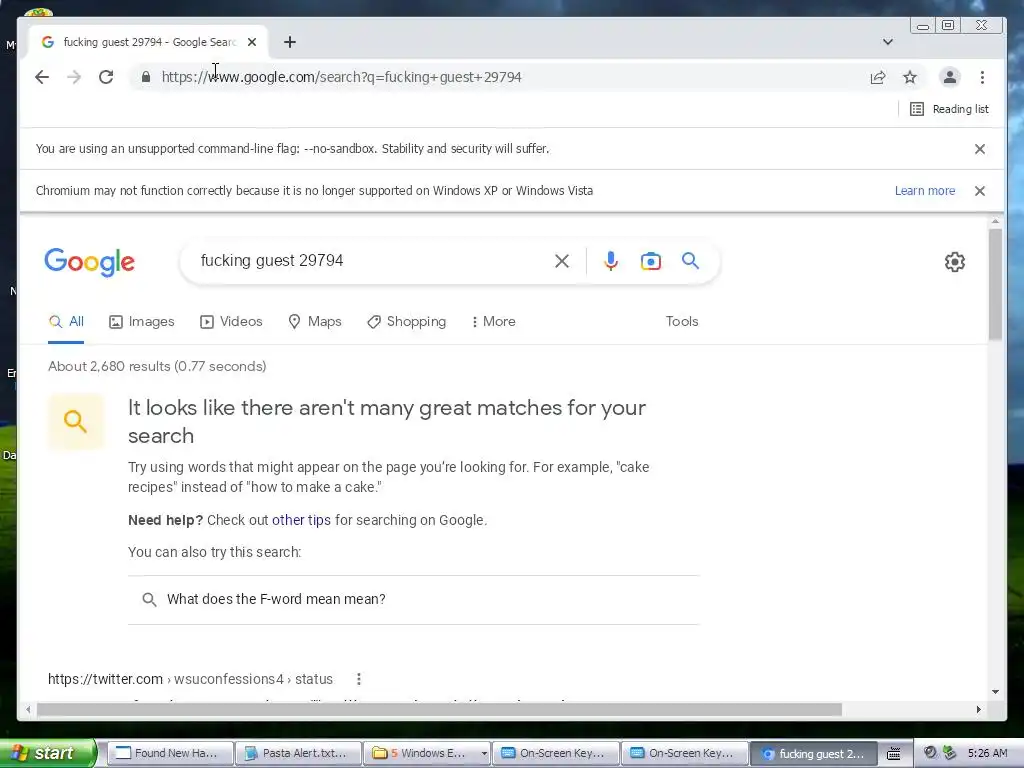Switch to the Shopping tab
1024x768 pixels.
pos(406,321)
